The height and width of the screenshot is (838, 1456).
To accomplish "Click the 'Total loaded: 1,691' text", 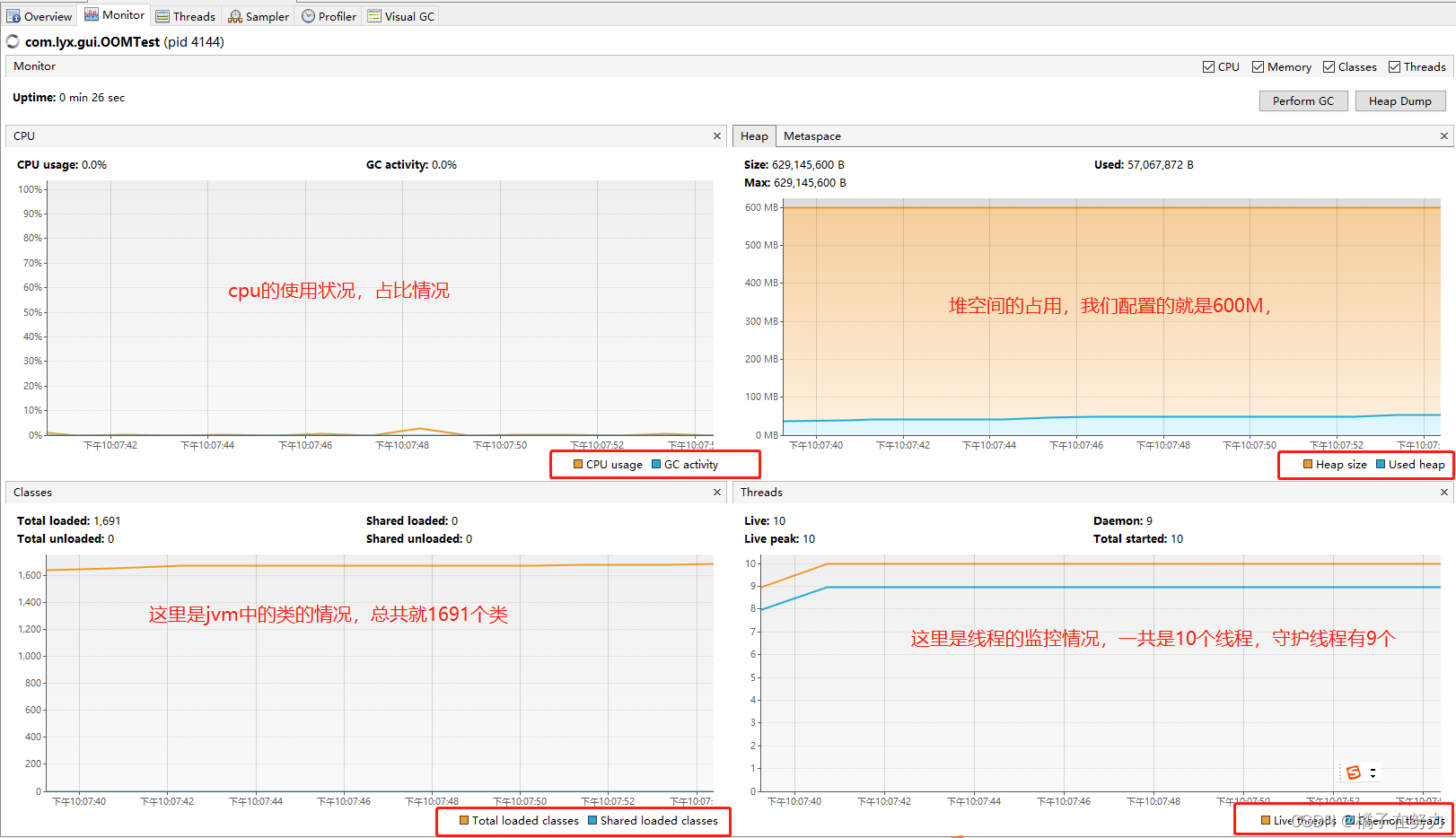I will pyautogui.click(x=69, y=521).
